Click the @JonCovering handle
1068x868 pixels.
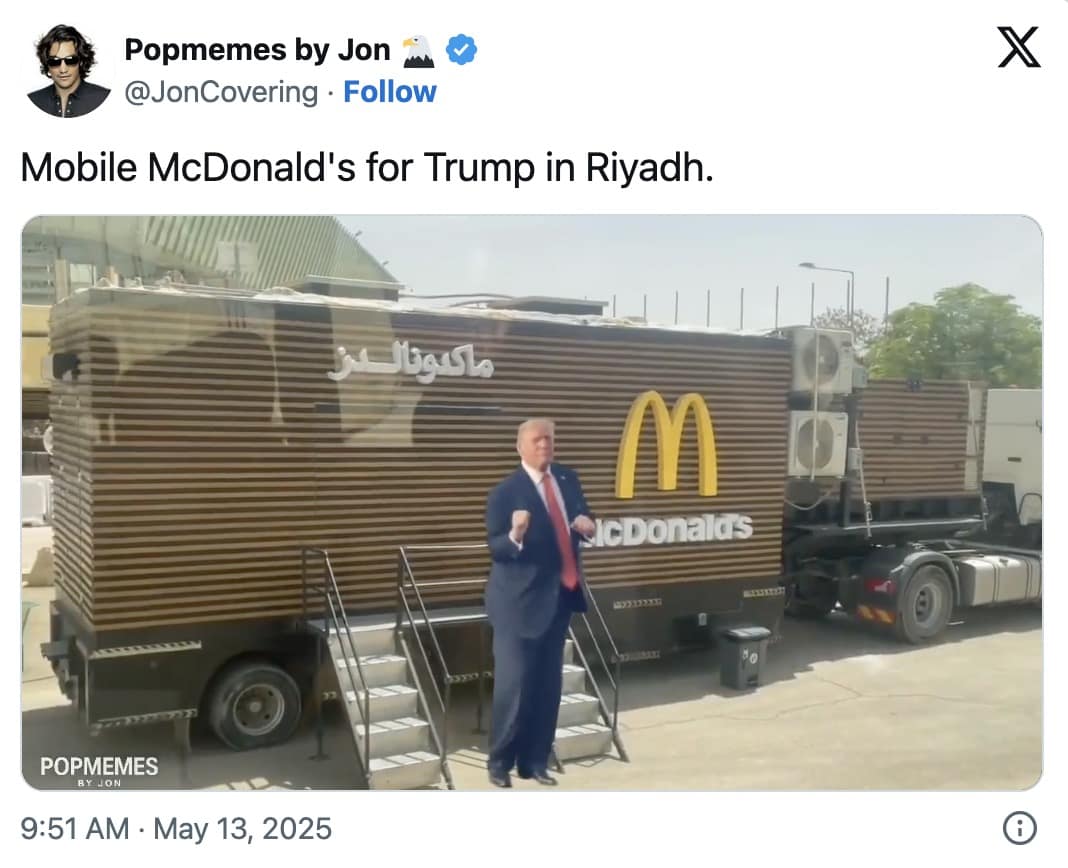[x=221, y=93]
